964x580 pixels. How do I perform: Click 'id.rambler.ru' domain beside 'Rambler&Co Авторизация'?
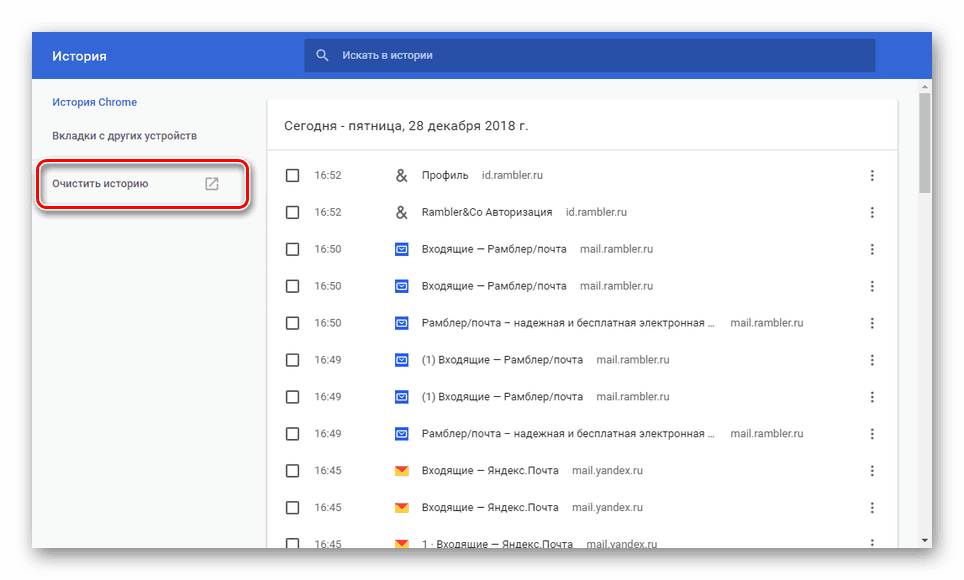pyautogui.click(x=596, y=212)
